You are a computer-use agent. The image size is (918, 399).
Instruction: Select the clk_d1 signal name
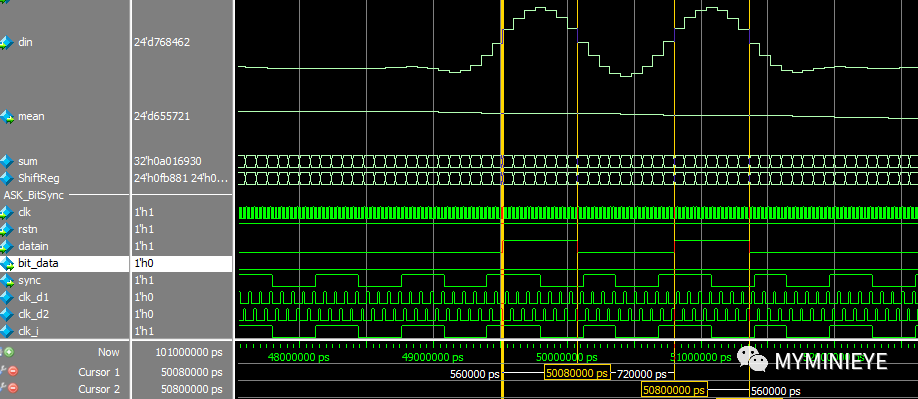(x=33, y=297)
